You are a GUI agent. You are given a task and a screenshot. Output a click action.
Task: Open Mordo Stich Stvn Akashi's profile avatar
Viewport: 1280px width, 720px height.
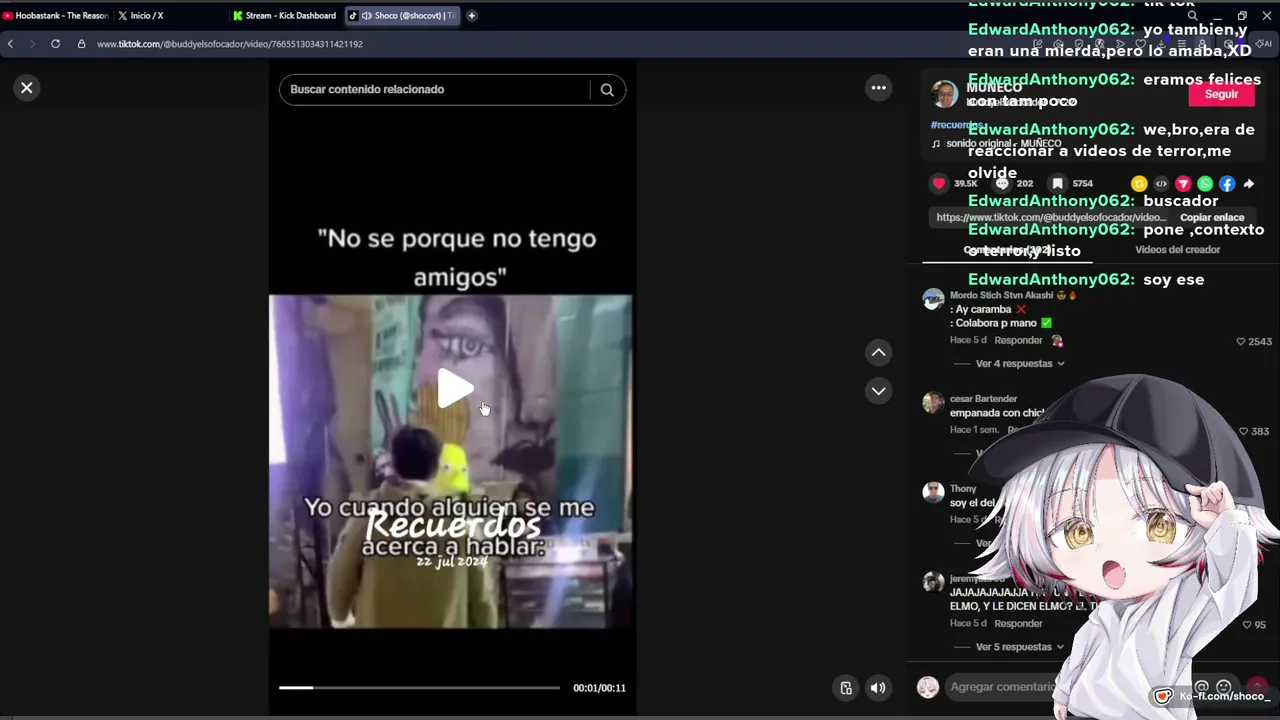pos(933,299)
